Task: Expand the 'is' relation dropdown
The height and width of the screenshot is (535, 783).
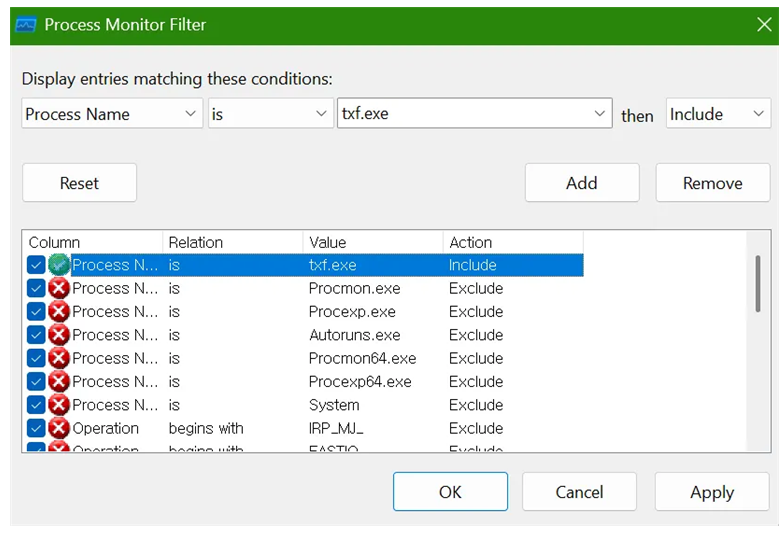Action: click(x=269, y=114)
